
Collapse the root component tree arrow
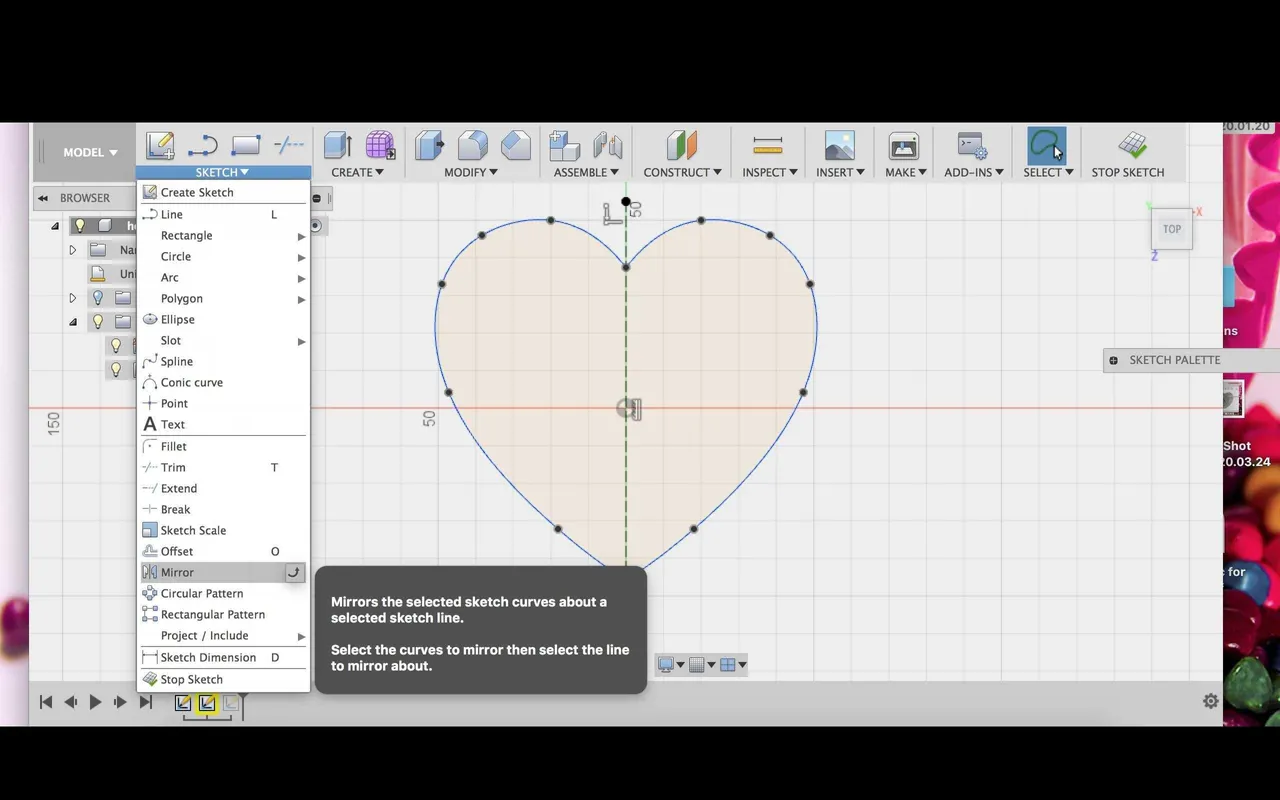click(55, 226)
